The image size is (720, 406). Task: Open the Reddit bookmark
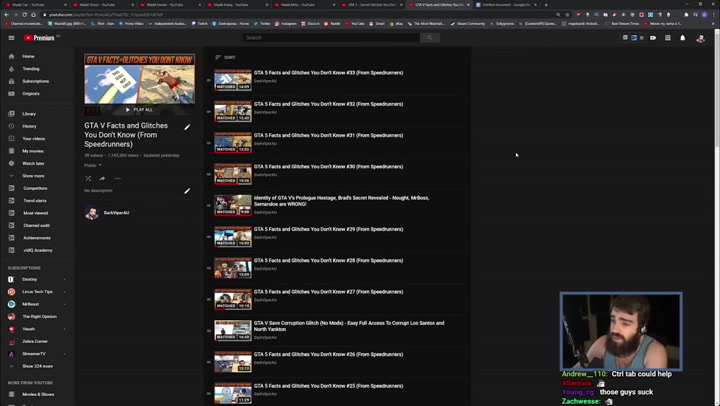[332, 23]
